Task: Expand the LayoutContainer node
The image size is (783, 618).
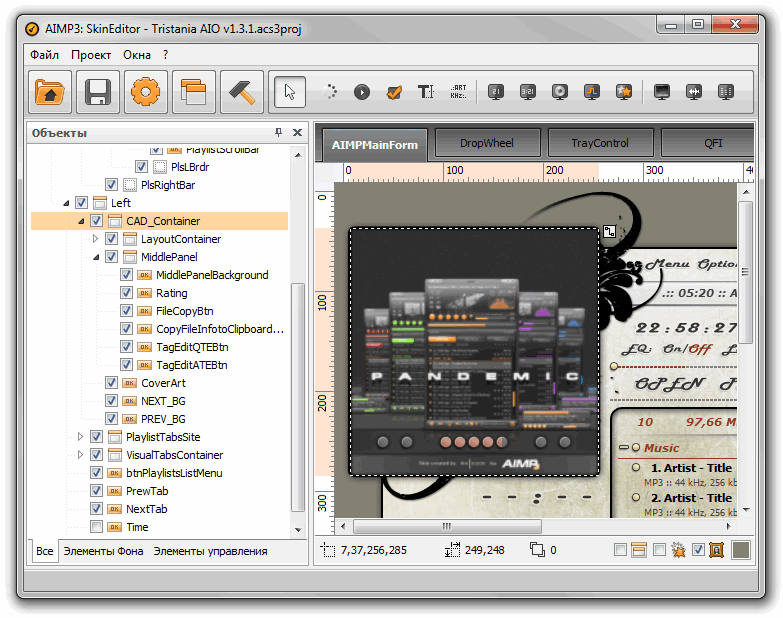Action: 96,239
